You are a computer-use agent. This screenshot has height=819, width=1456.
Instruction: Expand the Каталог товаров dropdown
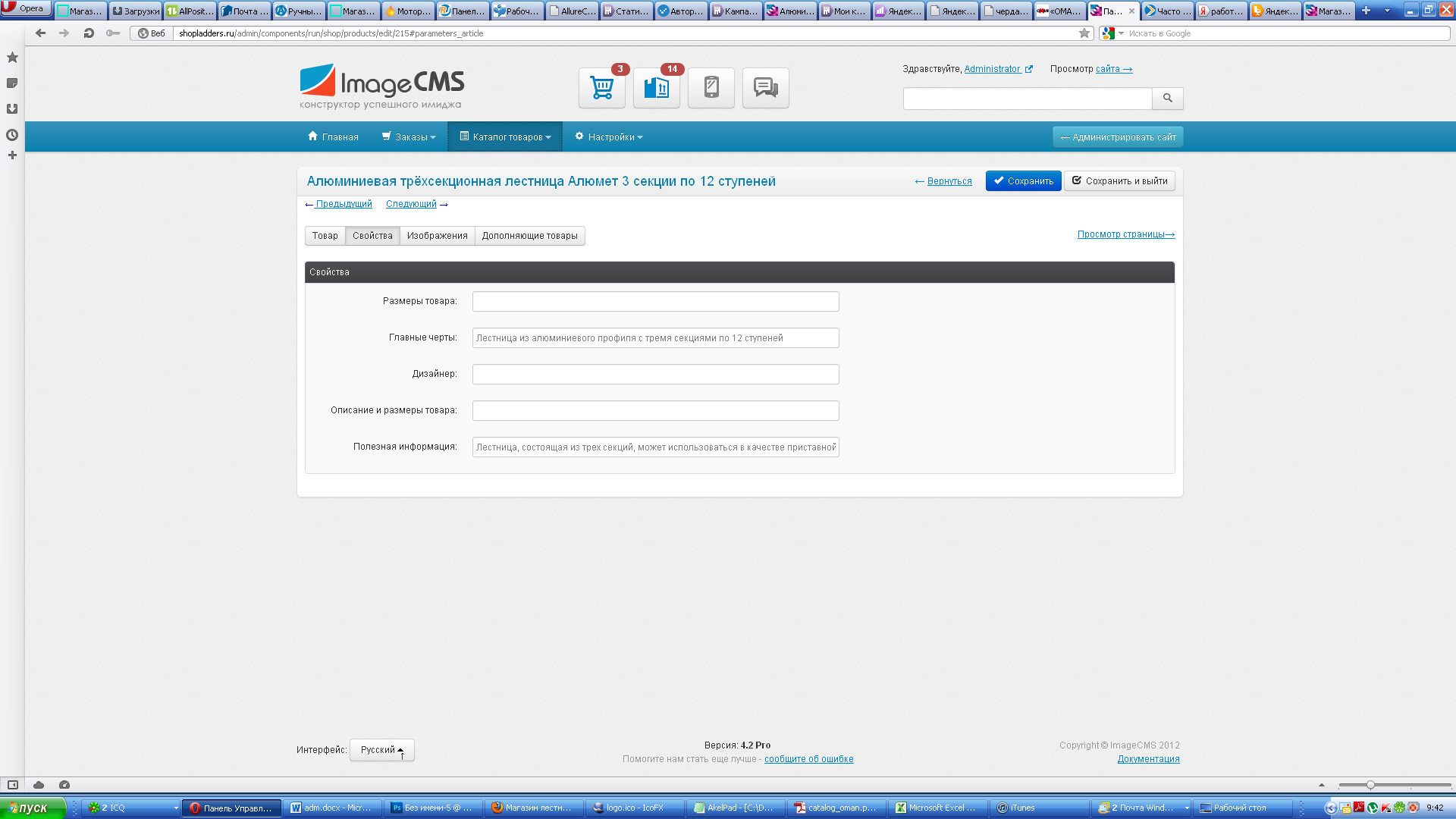(x=505, y=137)
